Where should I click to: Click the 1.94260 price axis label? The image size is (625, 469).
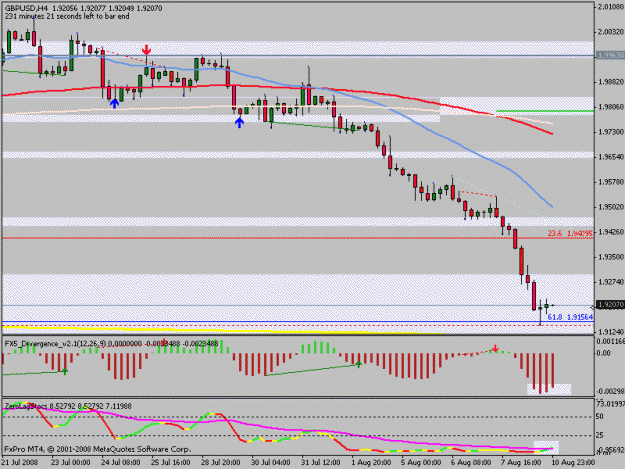click(x=611, y=232)
